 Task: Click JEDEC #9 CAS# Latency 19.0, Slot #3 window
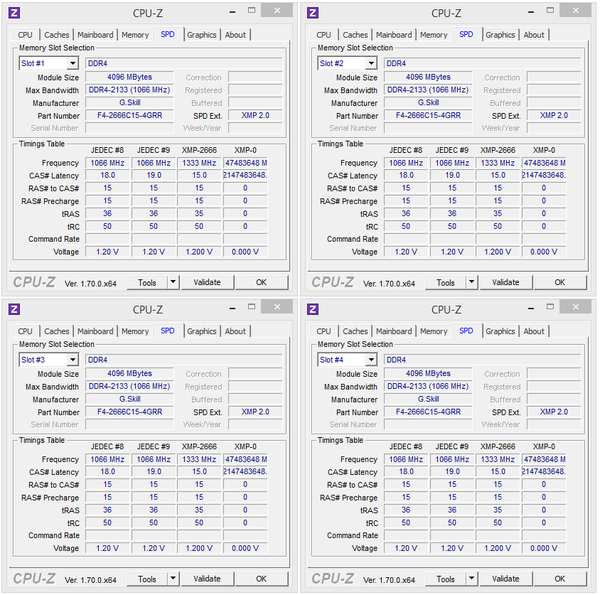153,472
